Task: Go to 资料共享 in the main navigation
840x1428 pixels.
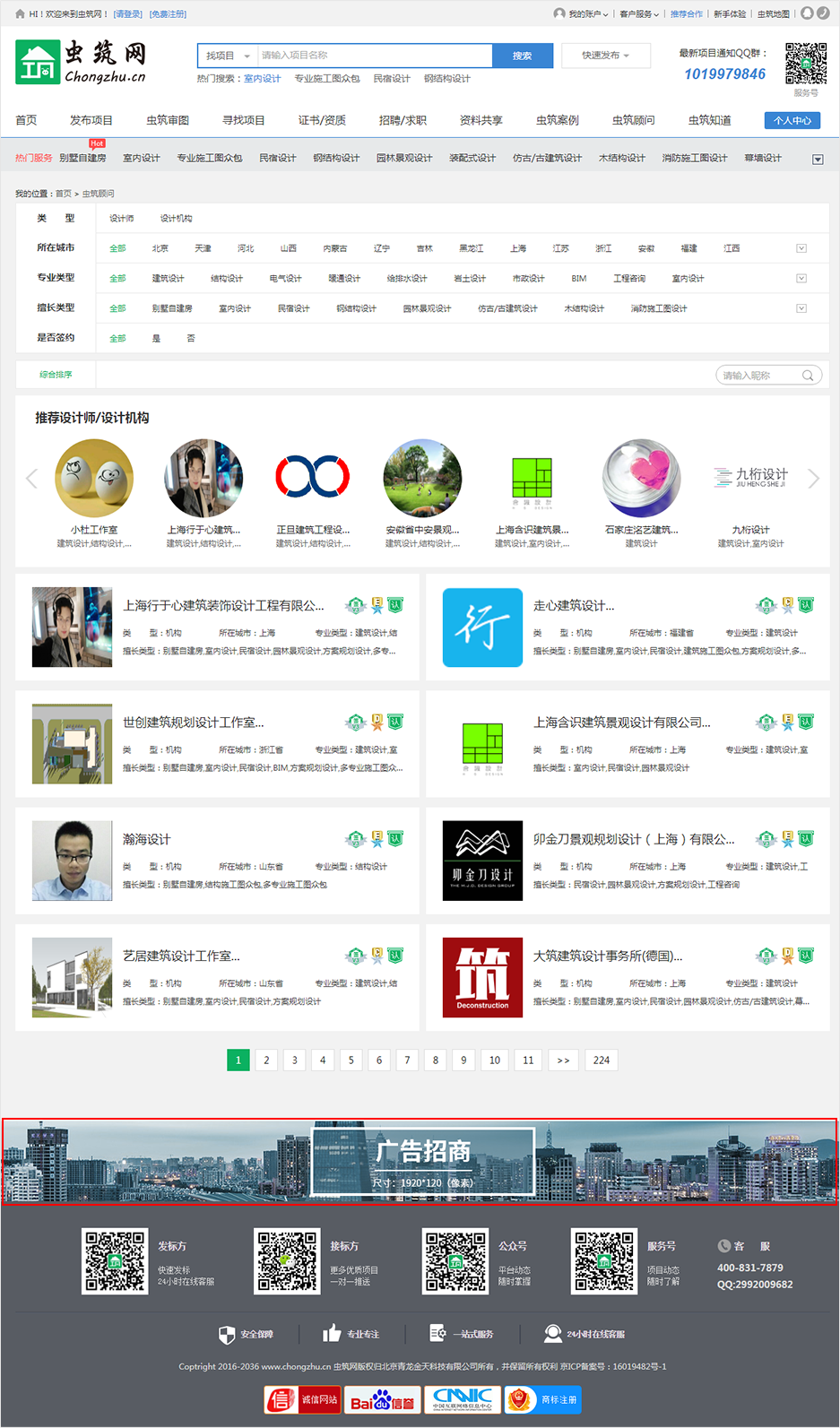Action: point(481,120)
